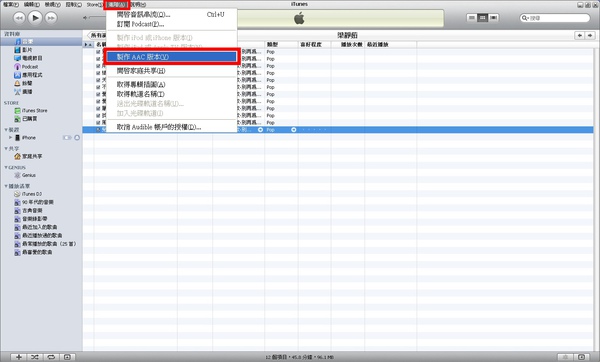Choose 訂閱 Podcast menu item
The width and height of the screenshot is (600, 362).
click(171, 24)
